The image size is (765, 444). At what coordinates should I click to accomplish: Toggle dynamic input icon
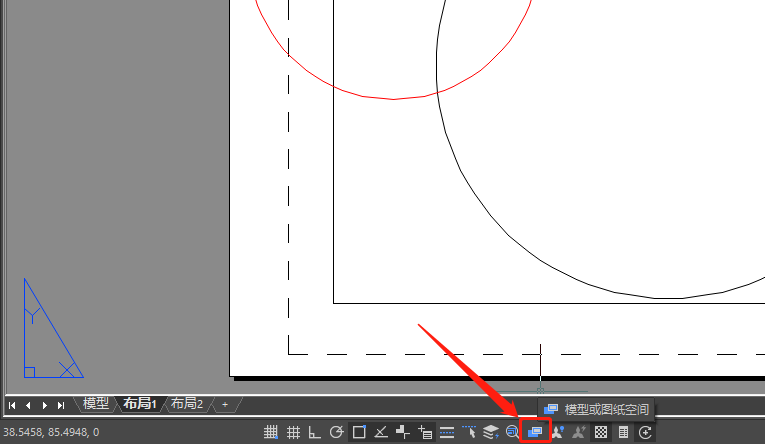pos(425,432)
